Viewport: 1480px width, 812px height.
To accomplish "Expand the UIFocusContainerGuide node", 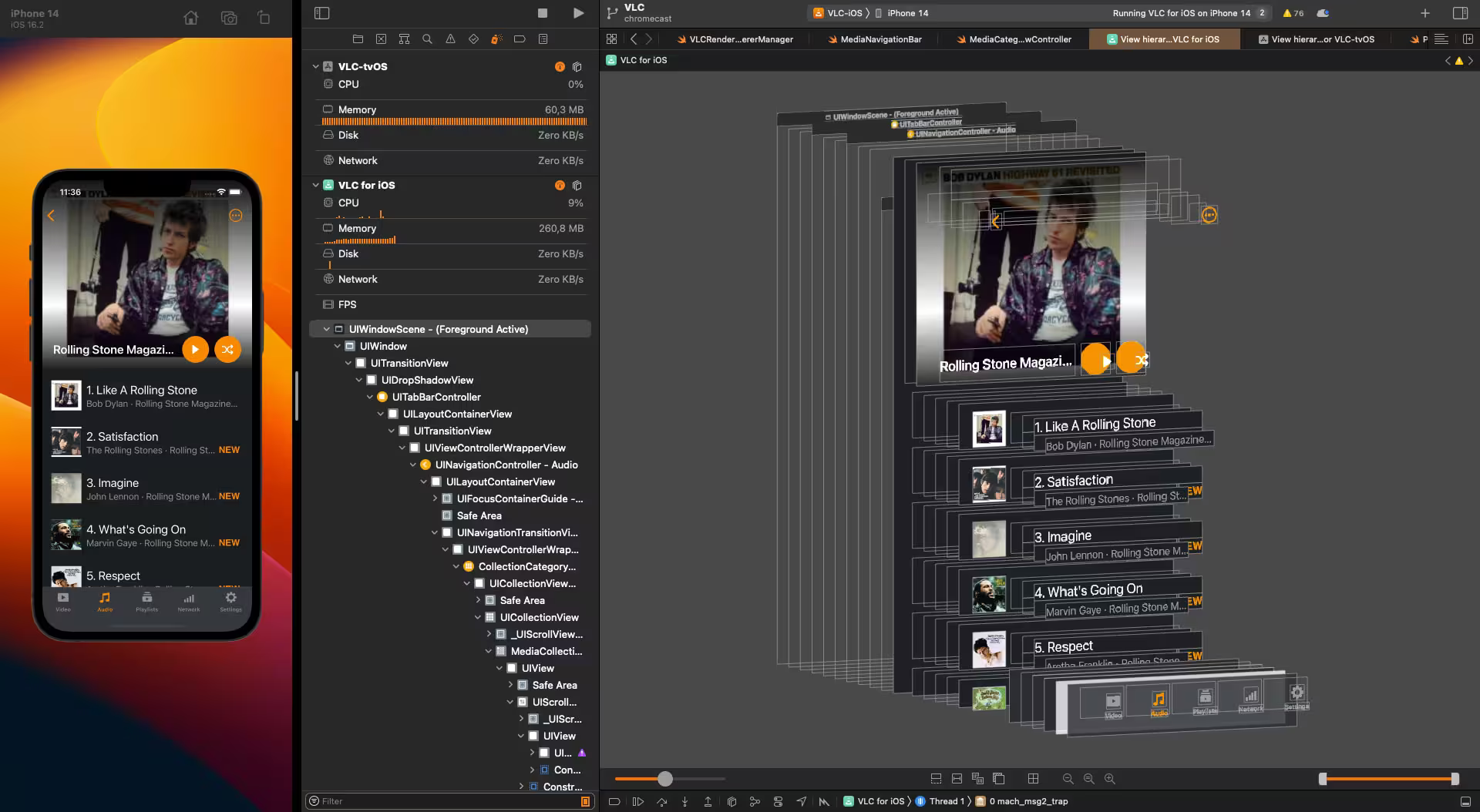I will click(435, 498).
